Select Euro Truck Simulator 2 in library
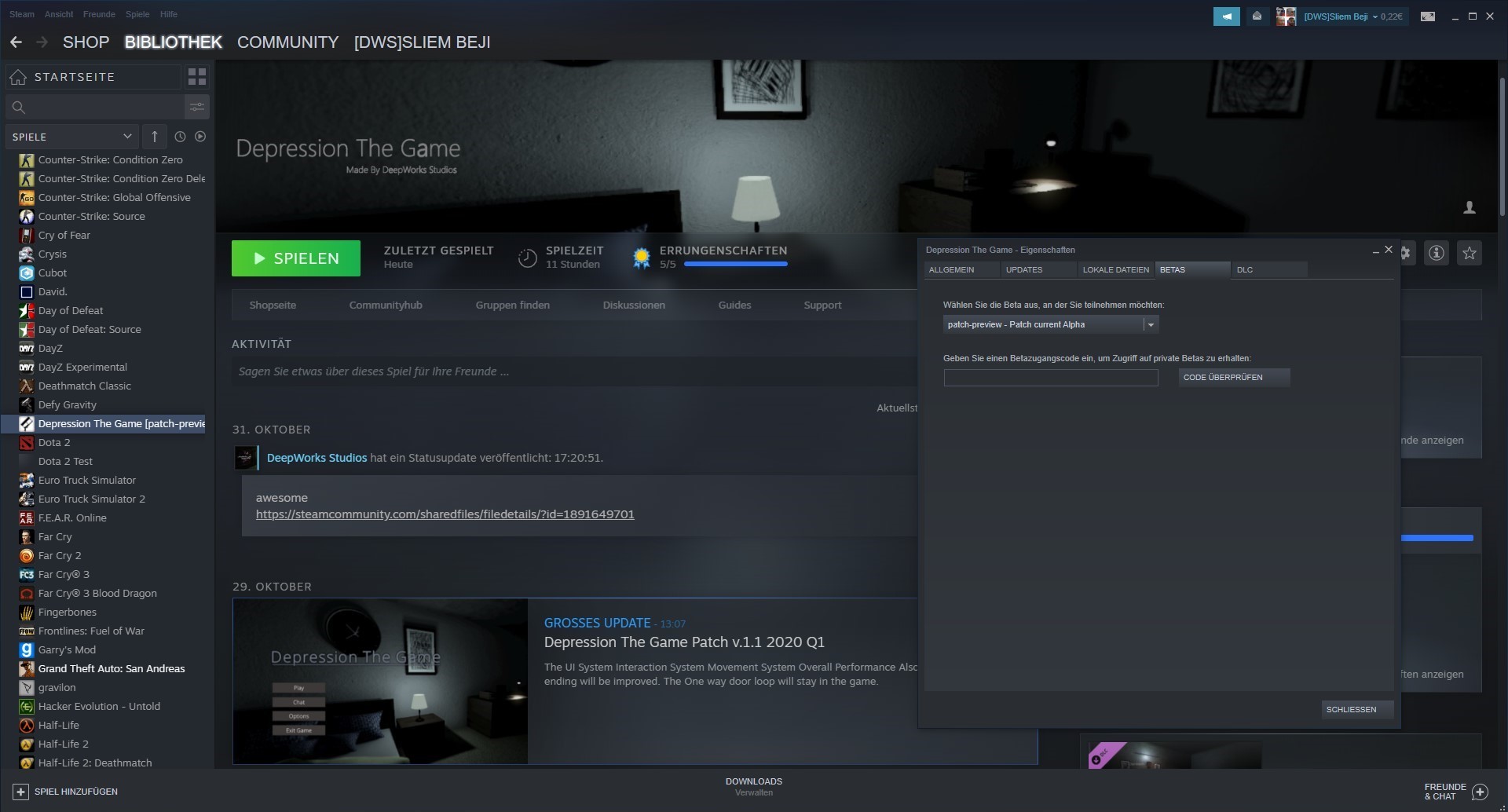Viewport: 1508px width, 812px height. coord(92,499)
